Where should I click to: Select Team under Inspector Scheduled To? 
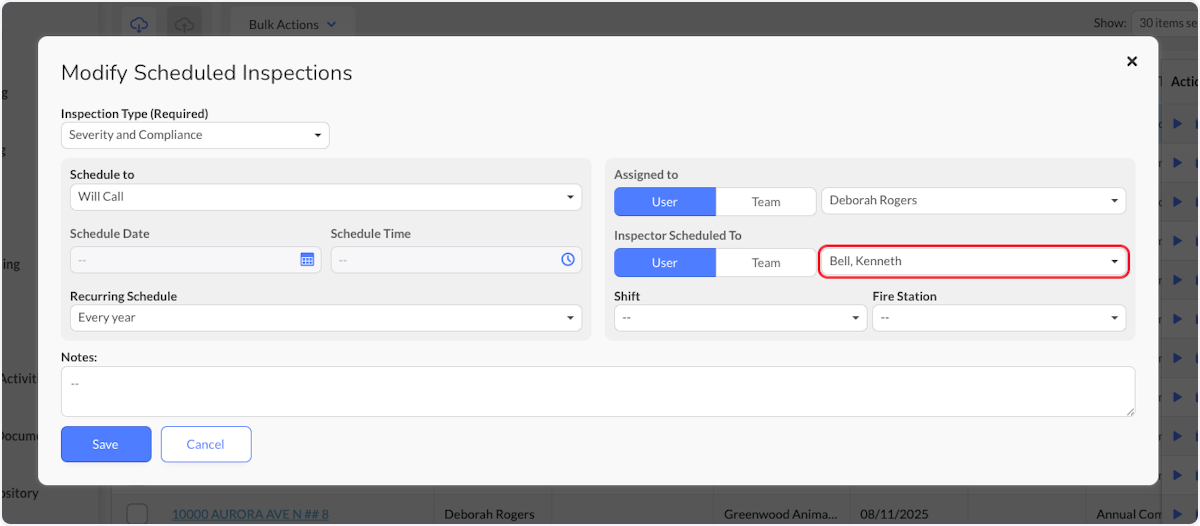click(x=766, y=263)
